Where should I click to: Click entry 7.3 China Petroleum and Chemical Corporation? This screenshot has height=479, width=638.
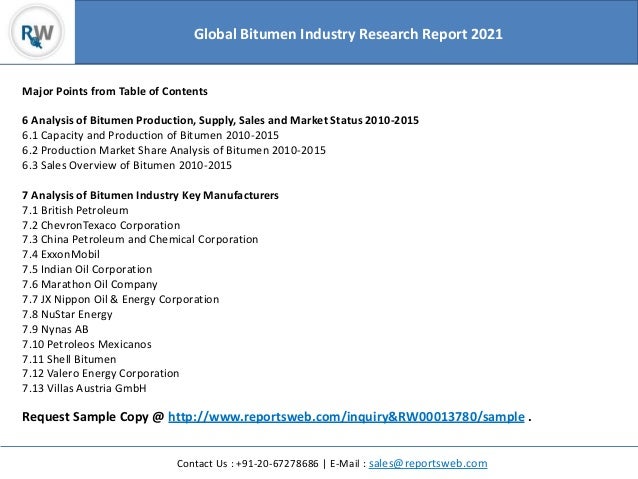click(x=140, y=239)
